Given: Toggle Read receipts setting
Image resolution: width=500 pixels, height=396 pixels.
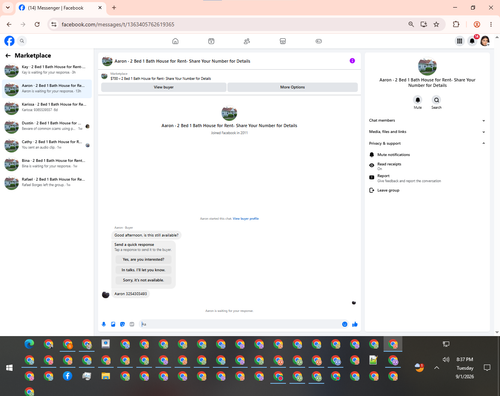Looking at the screenshot, I should [x=427, y=166].
